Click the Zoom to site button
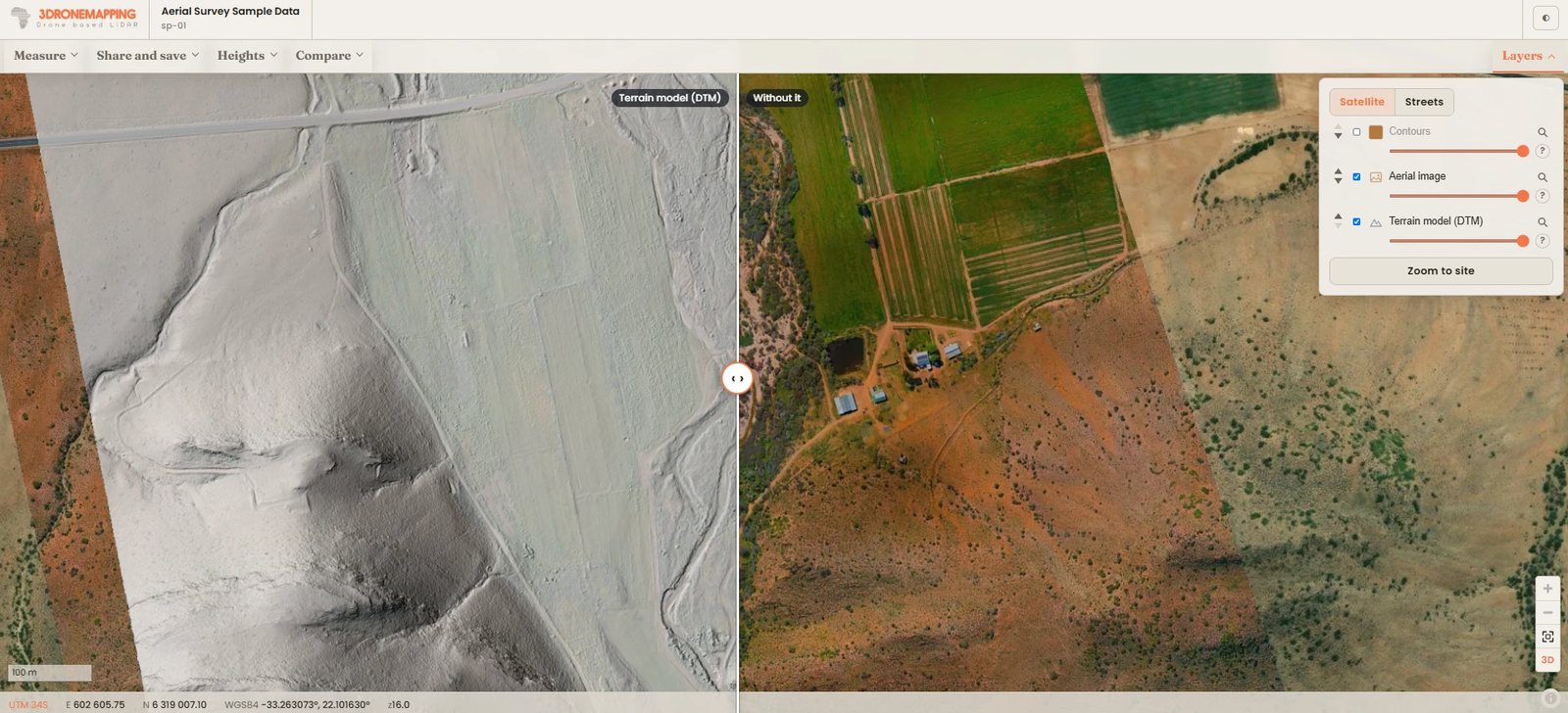 tap(1441, 271)
